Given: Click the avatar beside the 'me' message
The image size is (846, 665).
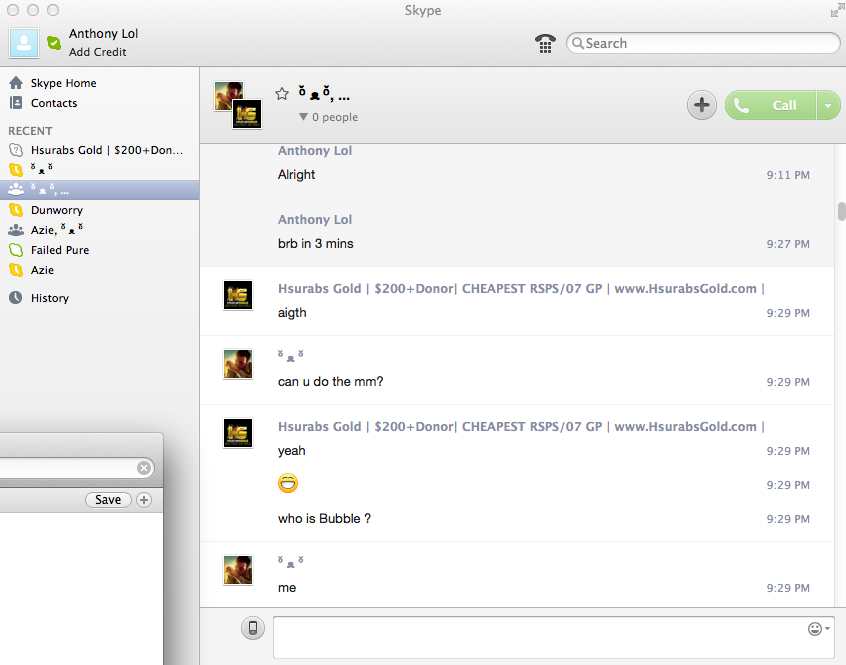Looking at the screenshot, I should pos(238,570).
